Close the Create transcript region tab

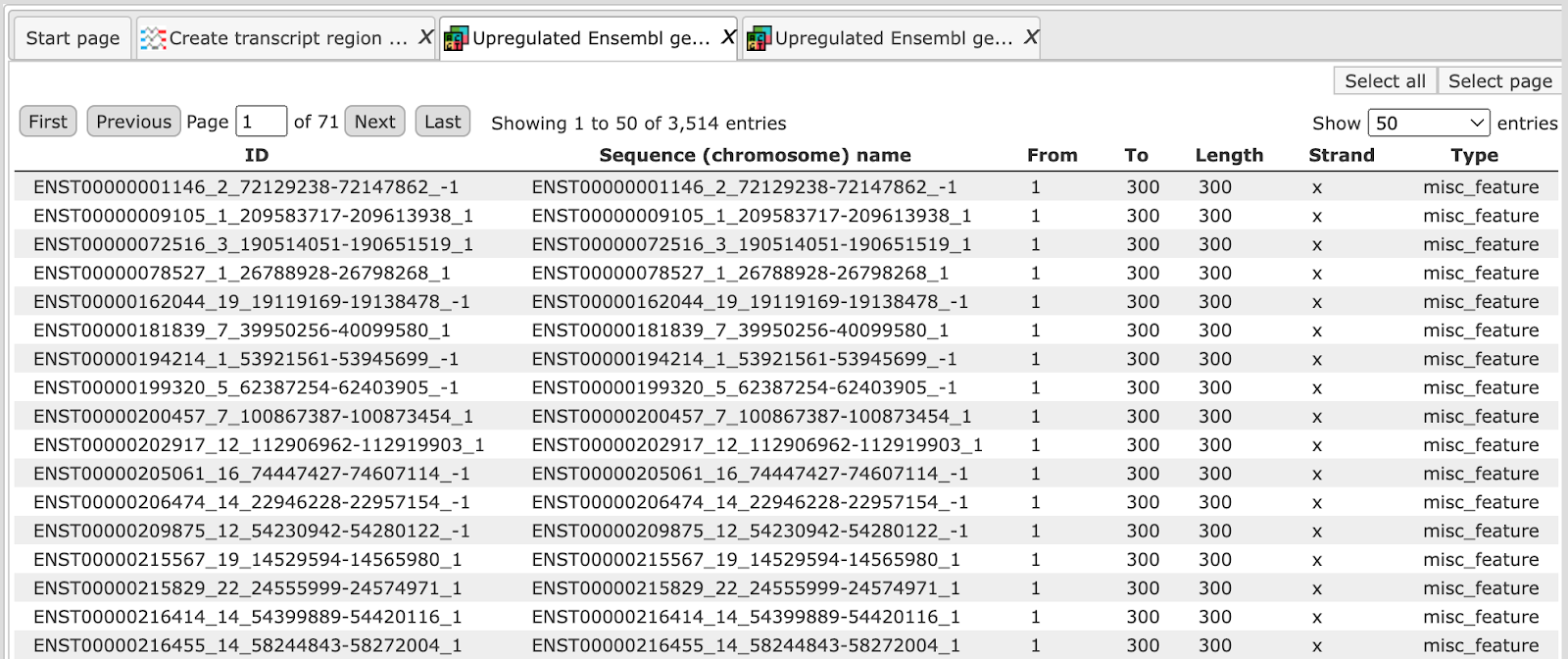coord(425,37)
